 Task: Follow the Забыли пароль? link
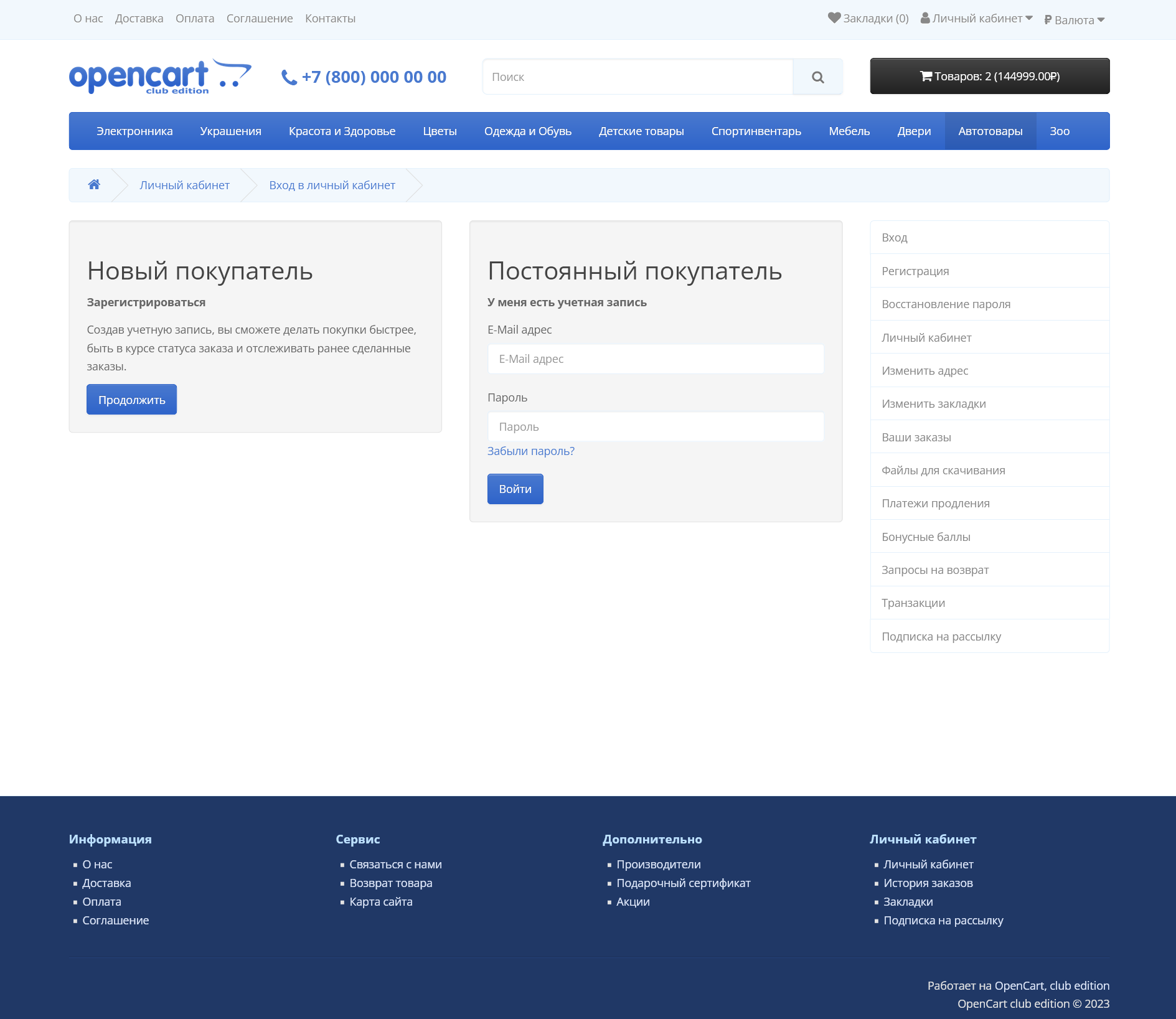click(530, 451)
